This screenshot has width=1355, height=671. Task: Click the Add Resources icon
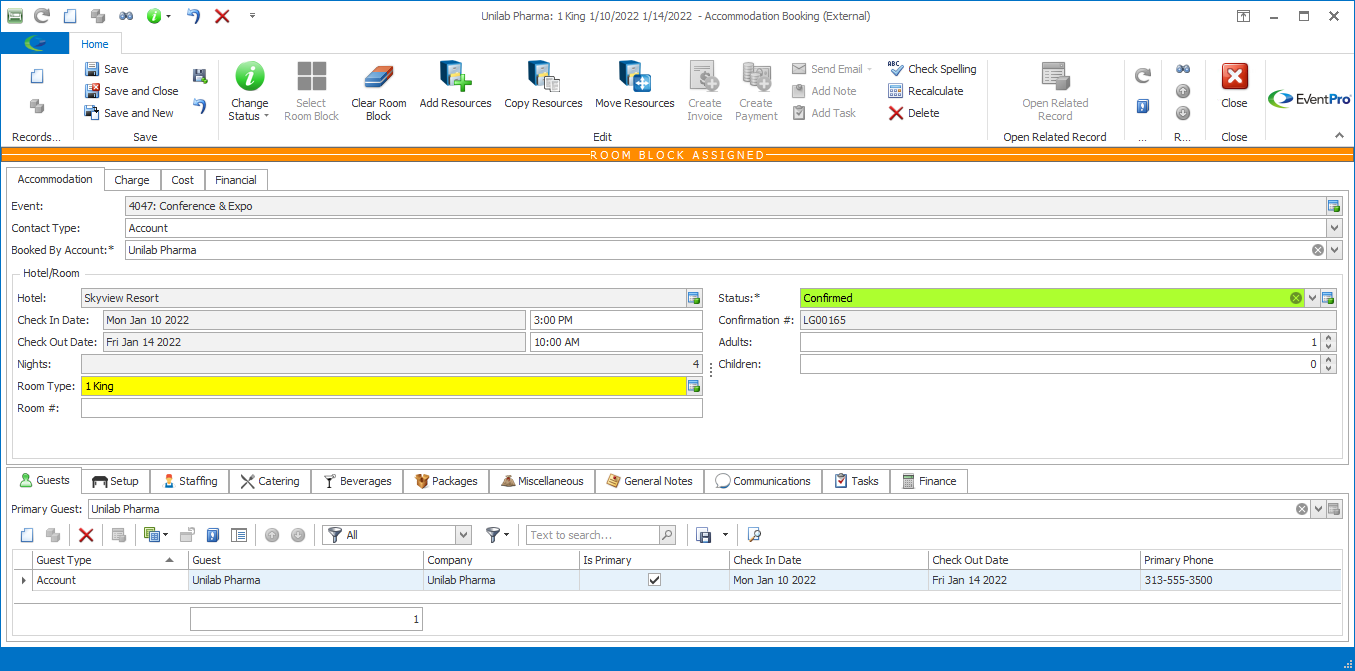455,77
